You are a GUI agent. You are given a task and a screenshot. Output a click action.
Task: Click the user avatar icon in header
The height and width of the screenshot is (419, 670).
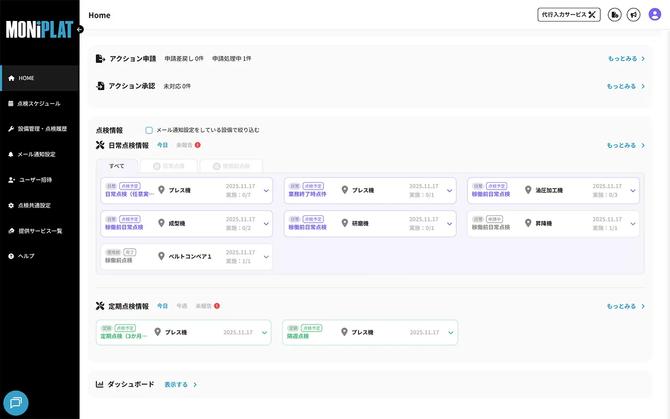click(654, 15)
